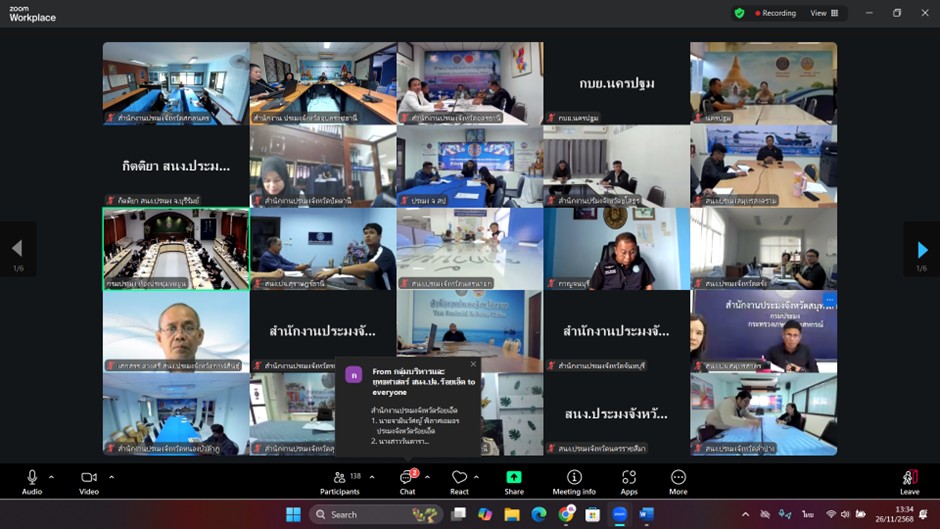
Task: Expand the arrow next to Participants
Action: click(x=372, y=477)
